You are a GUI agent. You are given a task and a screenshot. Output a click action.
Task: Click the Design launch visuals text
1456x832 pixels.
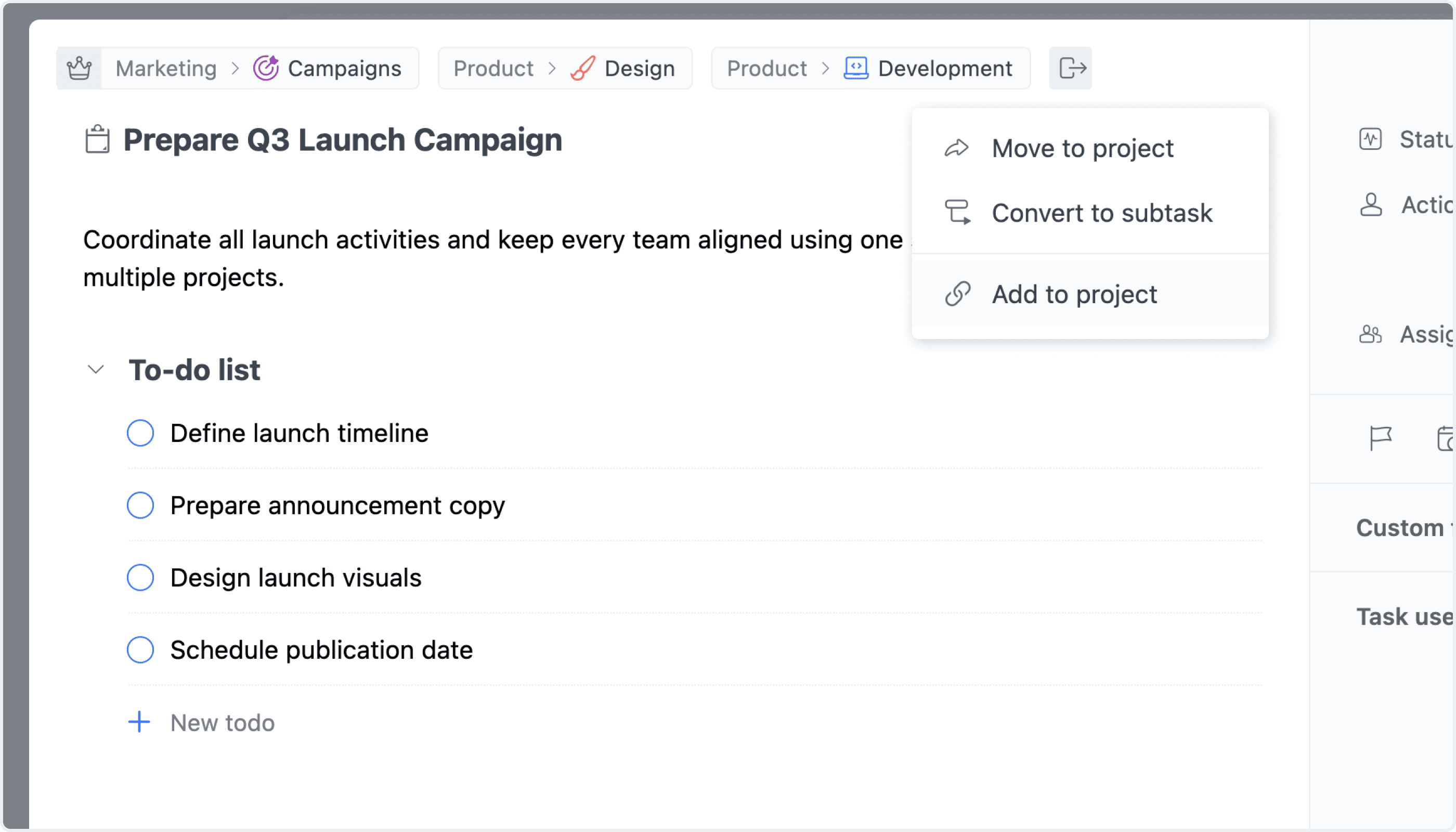[296, 578]
